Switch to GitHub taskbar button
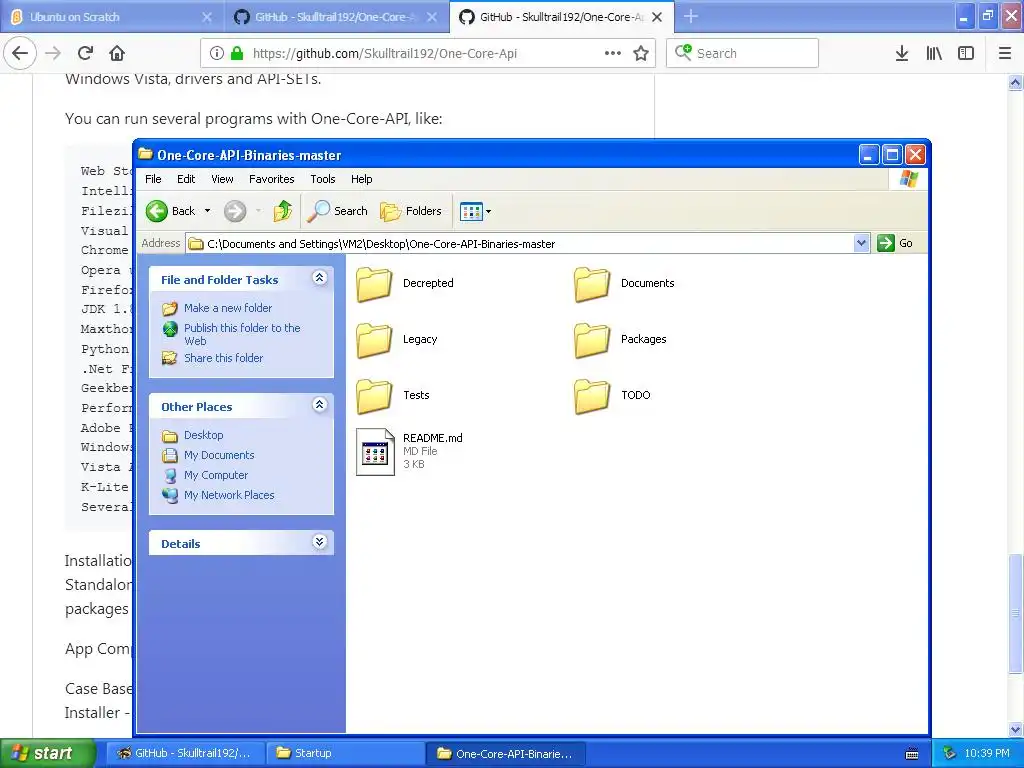Screen dimensions: 1024x768 [184, 753]
